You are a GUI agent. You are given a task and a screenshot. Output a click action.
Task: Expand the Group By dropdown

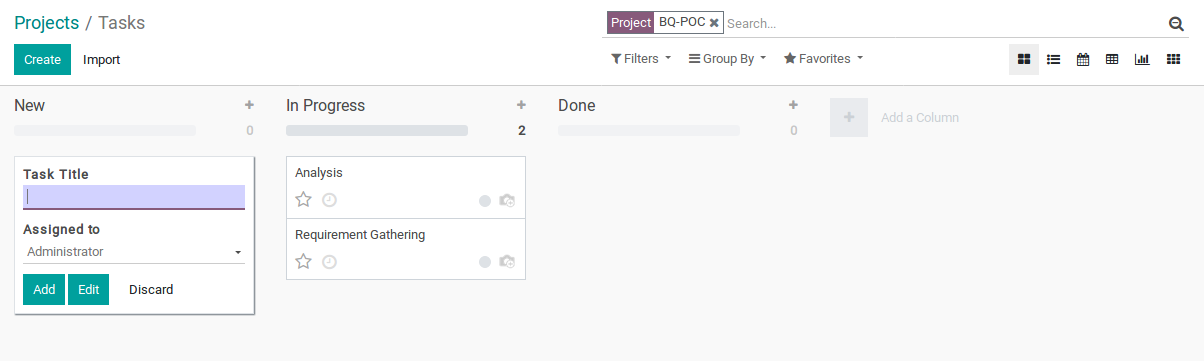pos(728,59)
